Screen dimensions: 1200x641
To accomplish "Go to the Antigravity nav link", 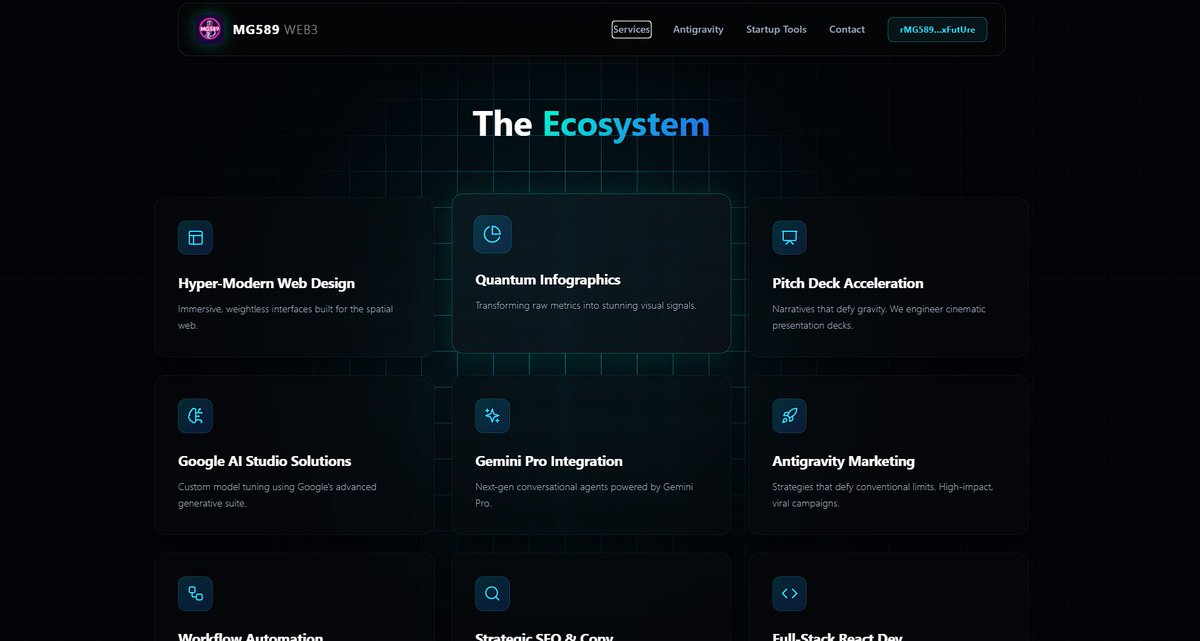I will point(698,30).
